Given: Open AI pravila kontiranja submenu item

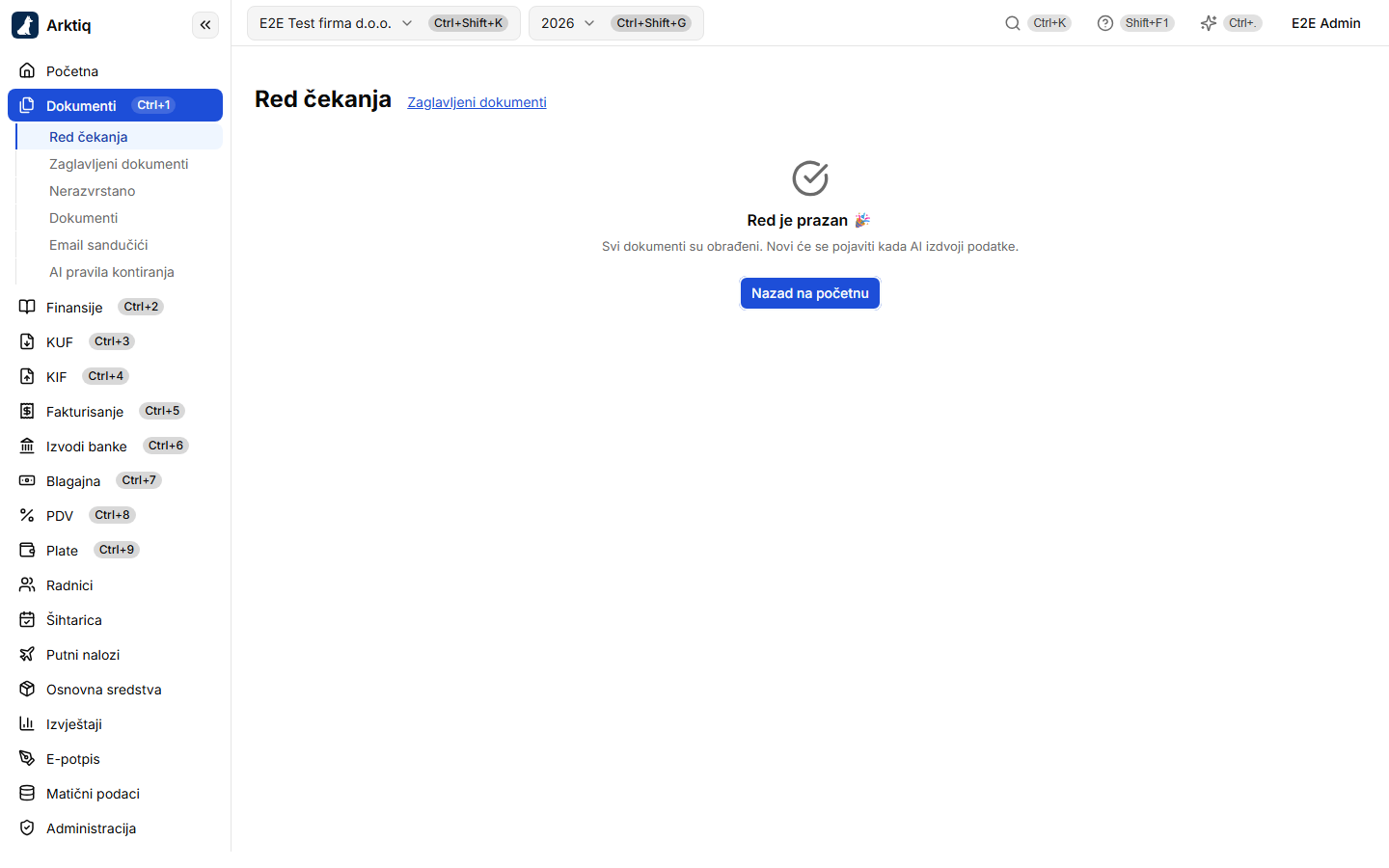Looking at the screenshot, I should [x=112, y=272].
